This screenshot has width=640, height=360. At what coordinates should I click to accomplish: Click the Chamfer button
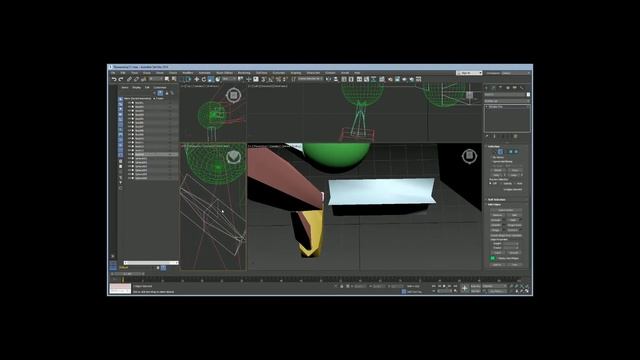[496, 225]
